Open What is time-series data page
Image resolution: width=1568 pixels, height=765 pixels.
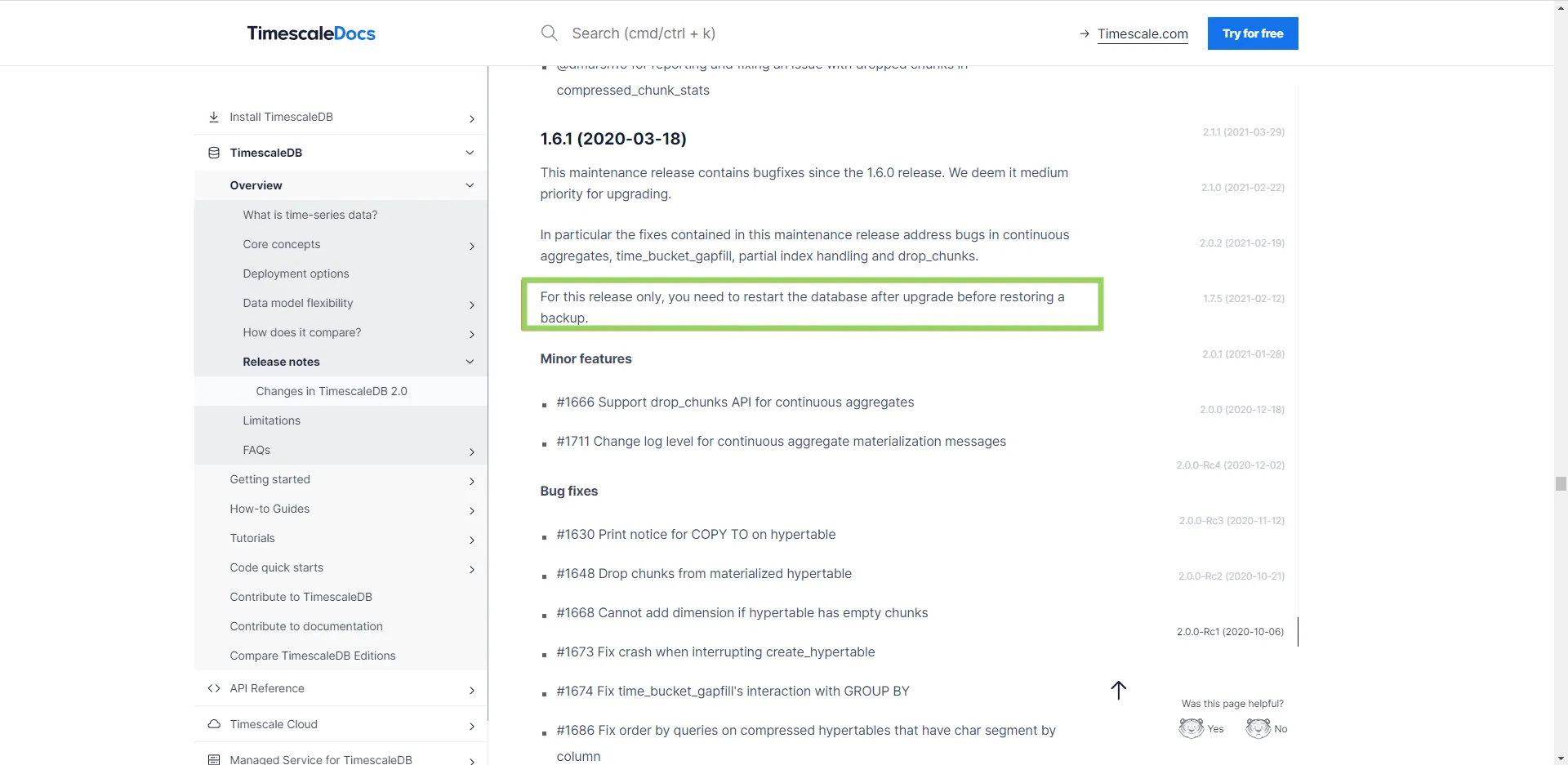(310, 215)
